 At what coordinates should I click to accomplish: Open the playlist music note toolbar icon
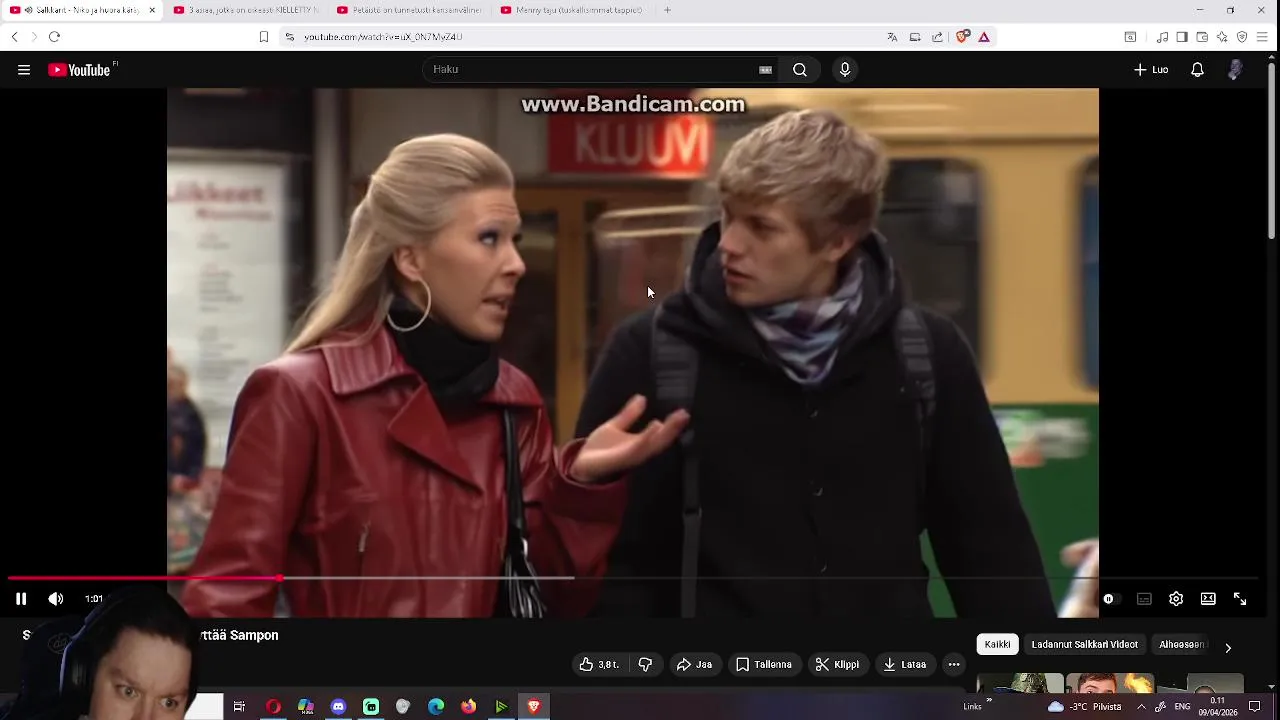[x=1162, y=37]
